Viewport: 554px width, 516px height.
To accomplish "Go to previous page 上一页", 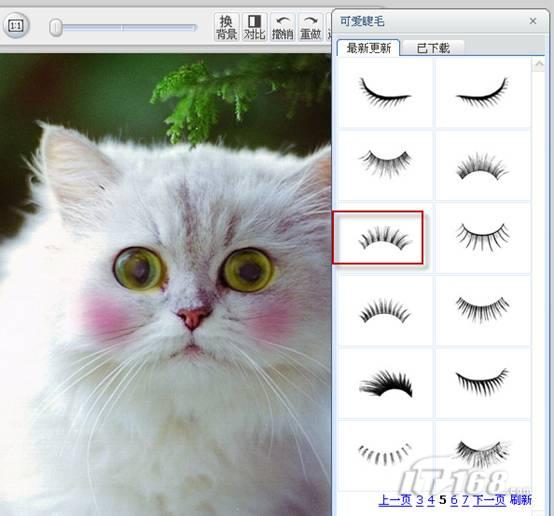I will point(395,500).
